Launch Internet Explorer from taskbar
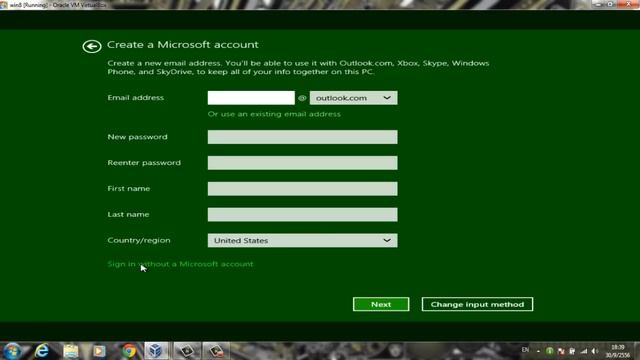 [x=42, y=351]
